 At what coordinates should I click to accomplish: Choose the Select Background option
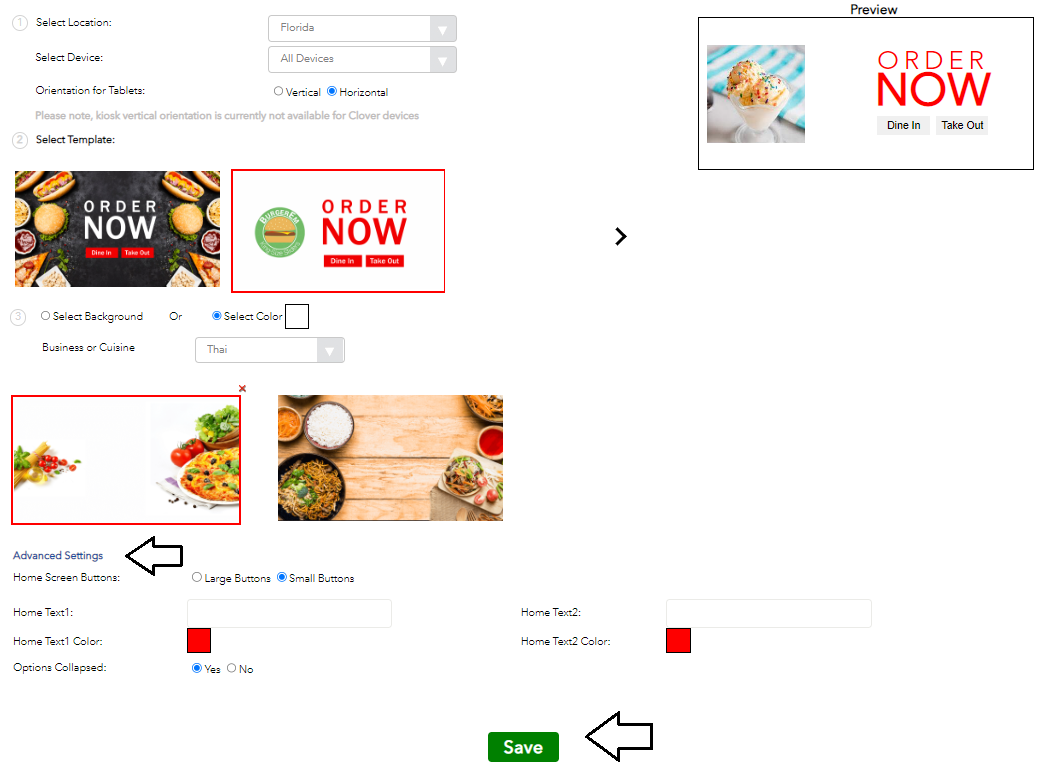click(46, 315)
